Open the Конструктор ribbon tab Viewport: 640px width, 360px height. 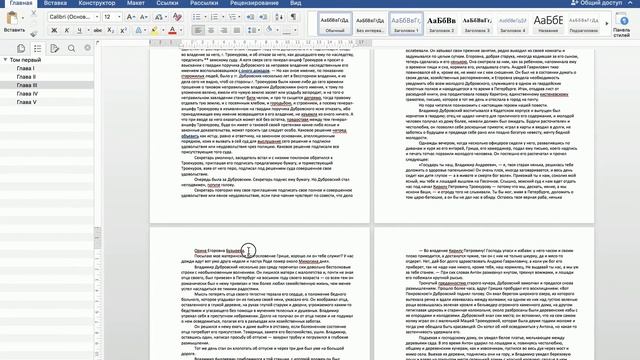pyautogui.click(x=97, y=3)
